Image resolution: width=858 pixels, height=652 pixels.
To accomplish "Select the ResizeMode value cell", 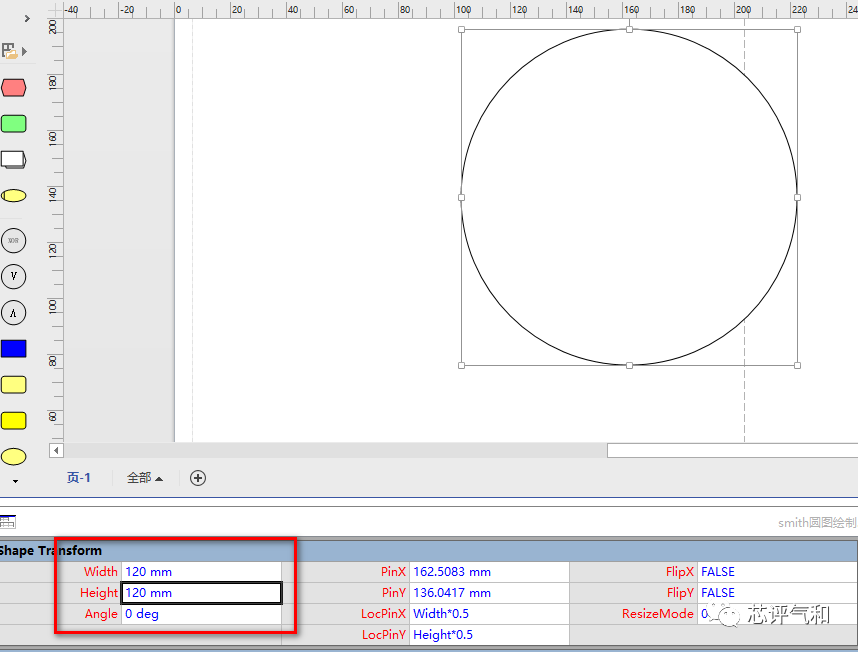I will coord(777,614).
